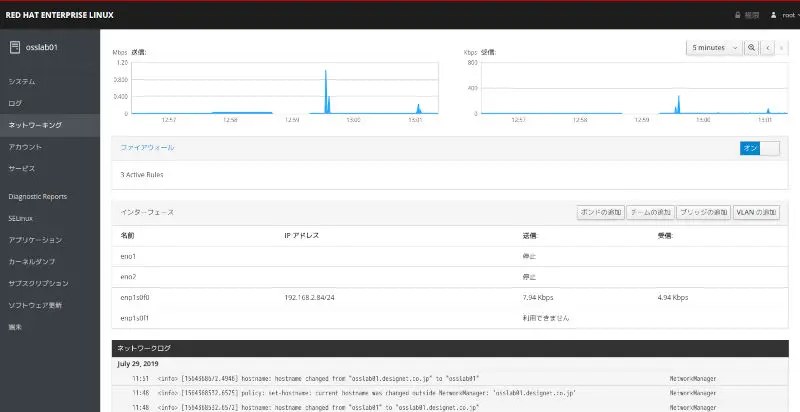800x412 pixels.
Task: Open 端末 terminal in the sidebar
Action: point(15,327)
